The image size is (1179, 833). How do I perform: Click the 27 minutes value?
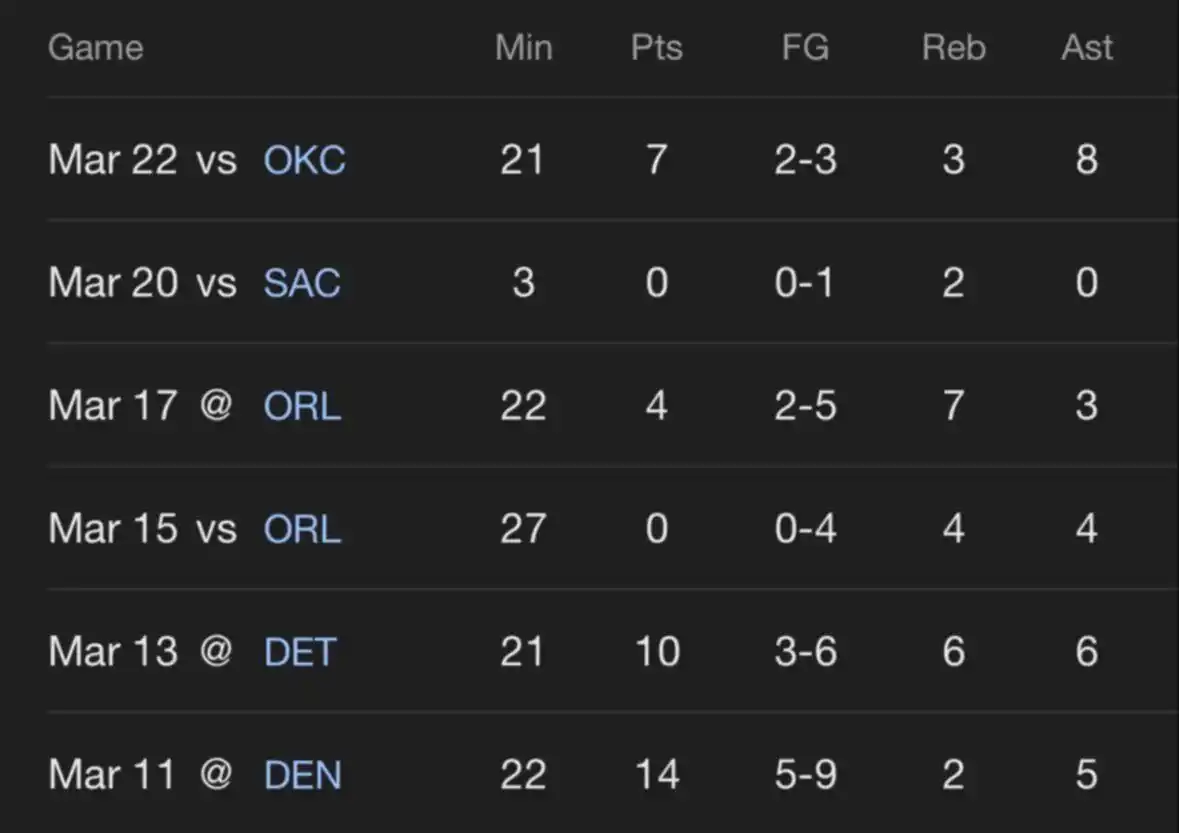point(523,529)
